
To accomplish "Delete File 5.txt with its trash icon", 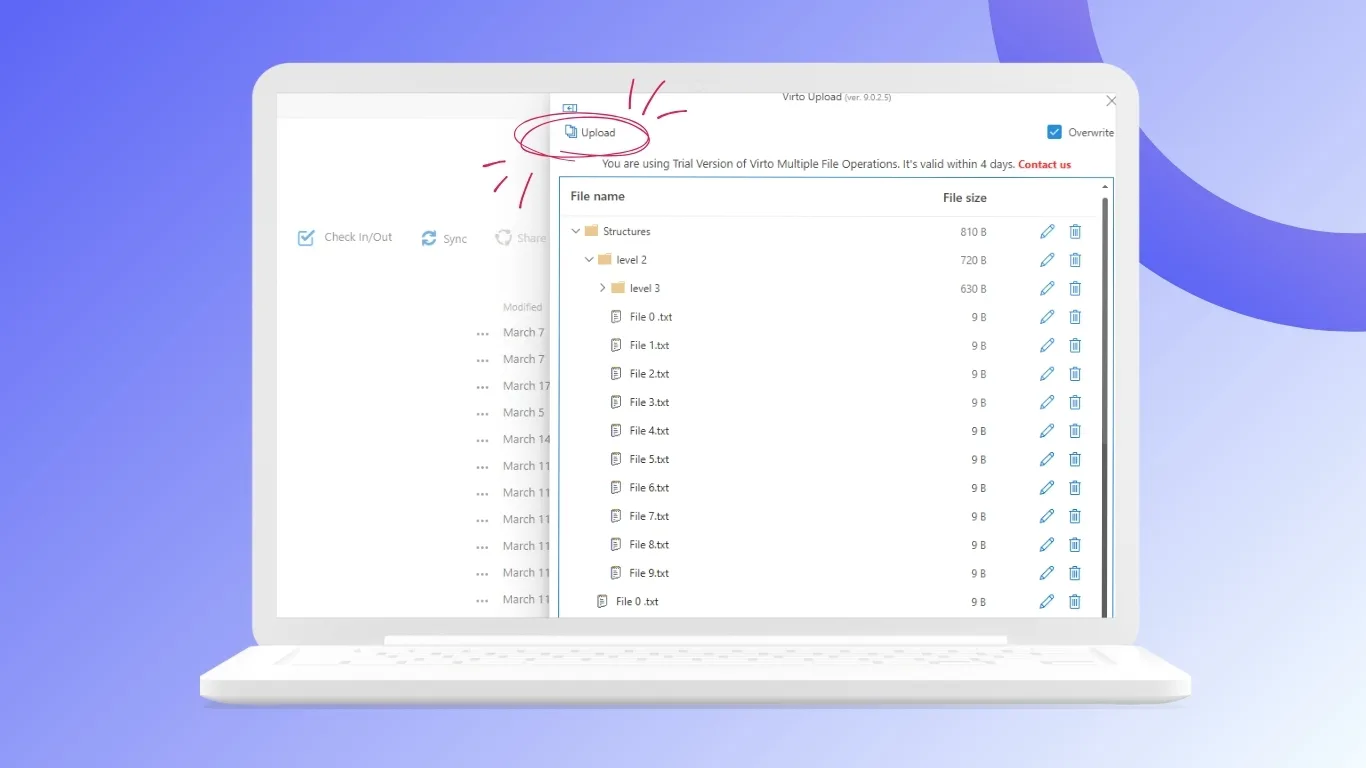I will 1075,459.
